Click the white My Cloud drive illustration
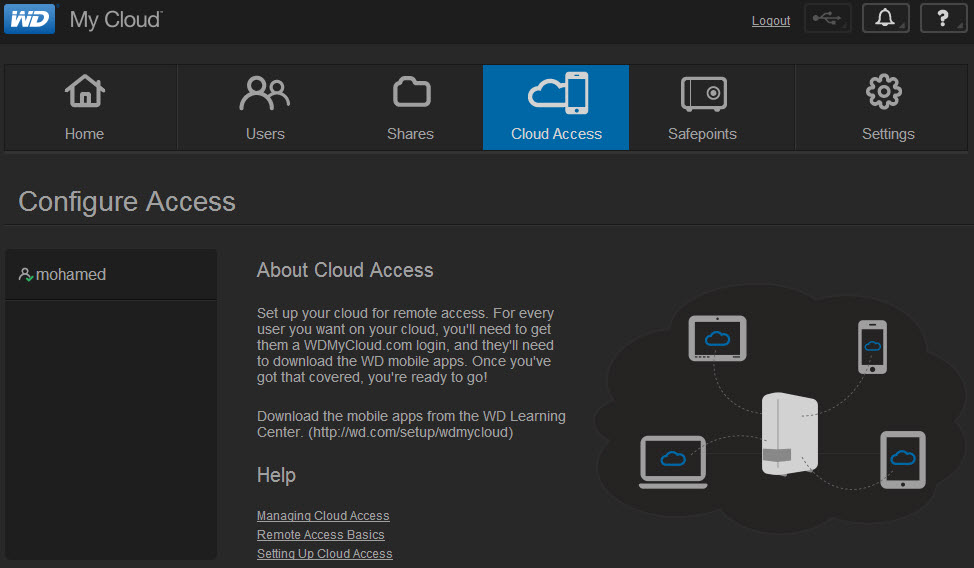 coord(790,434)
